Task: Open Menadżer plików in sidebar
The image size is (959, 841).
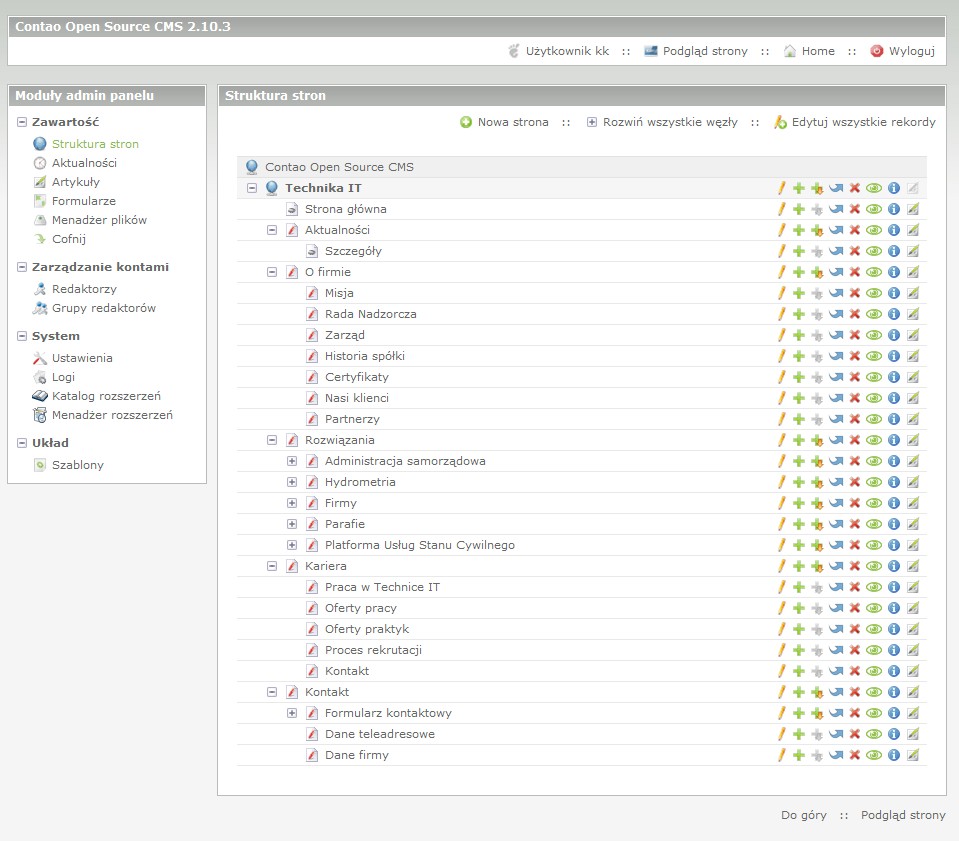Action: pyautogui.click(x=99, y=220)
